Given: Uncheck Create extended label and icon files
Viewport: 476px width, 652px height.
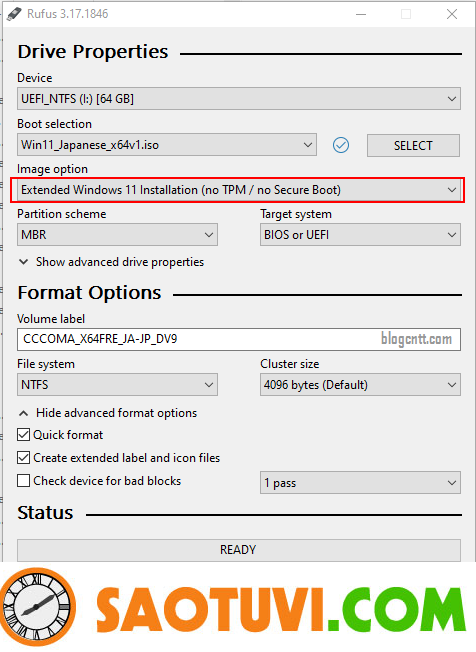Looking at the screenshot, I should click(23, 458).
